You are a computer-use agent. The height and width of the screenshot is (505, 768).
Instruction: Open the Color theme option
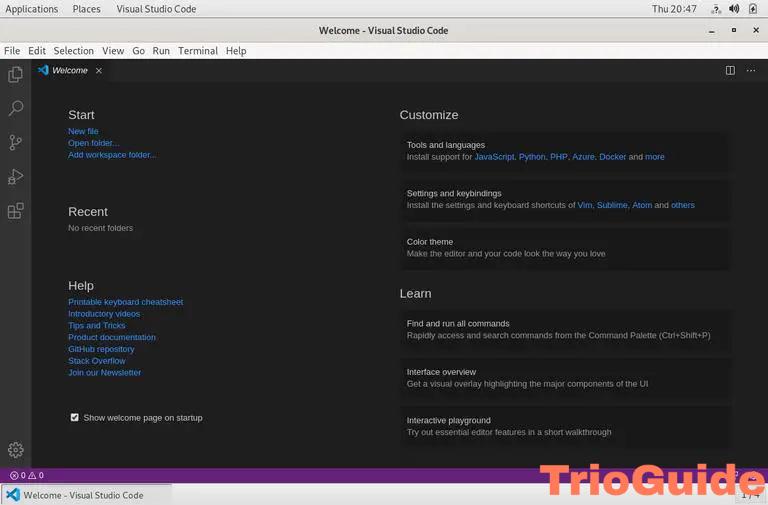coord(564,248)
